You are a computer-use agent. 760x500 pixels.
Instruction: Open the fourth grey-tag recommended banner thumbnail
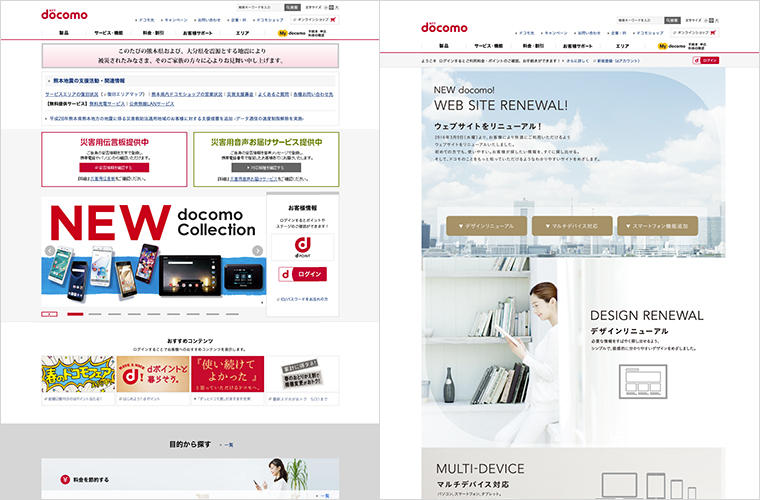click(302, 375)
